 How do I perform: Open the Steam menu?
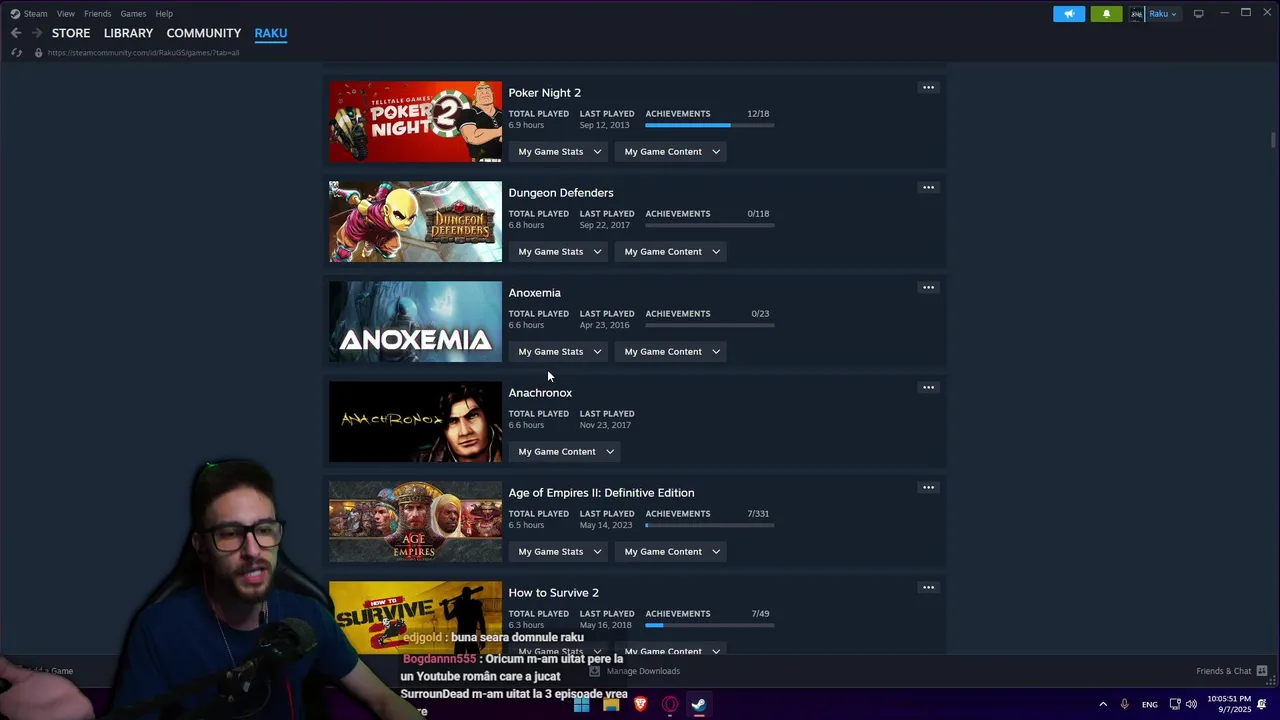(35, 14)
